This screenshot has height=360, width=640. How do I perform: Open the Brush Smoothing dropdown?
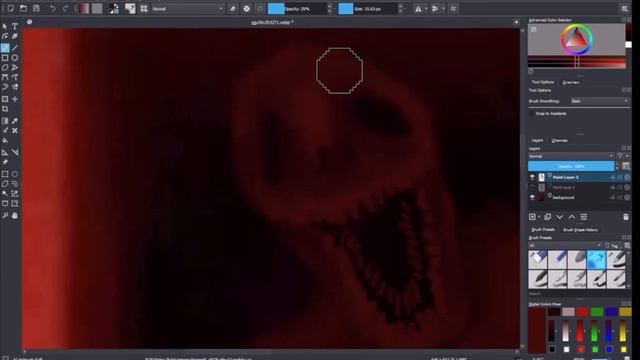[x=599, y=101]
